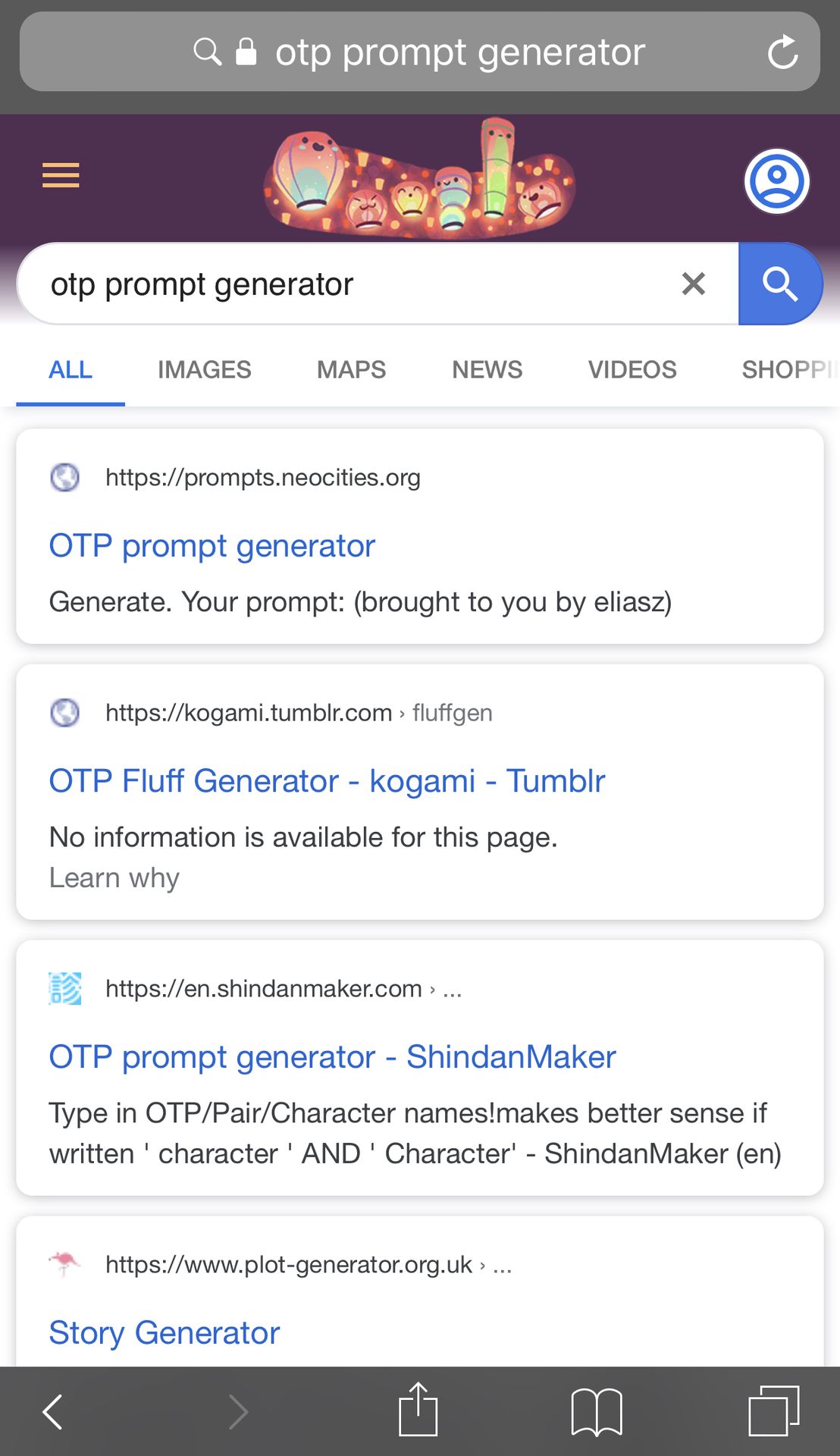
Task: Tap the Google account profile icon
Action: (x=777, y=181)
